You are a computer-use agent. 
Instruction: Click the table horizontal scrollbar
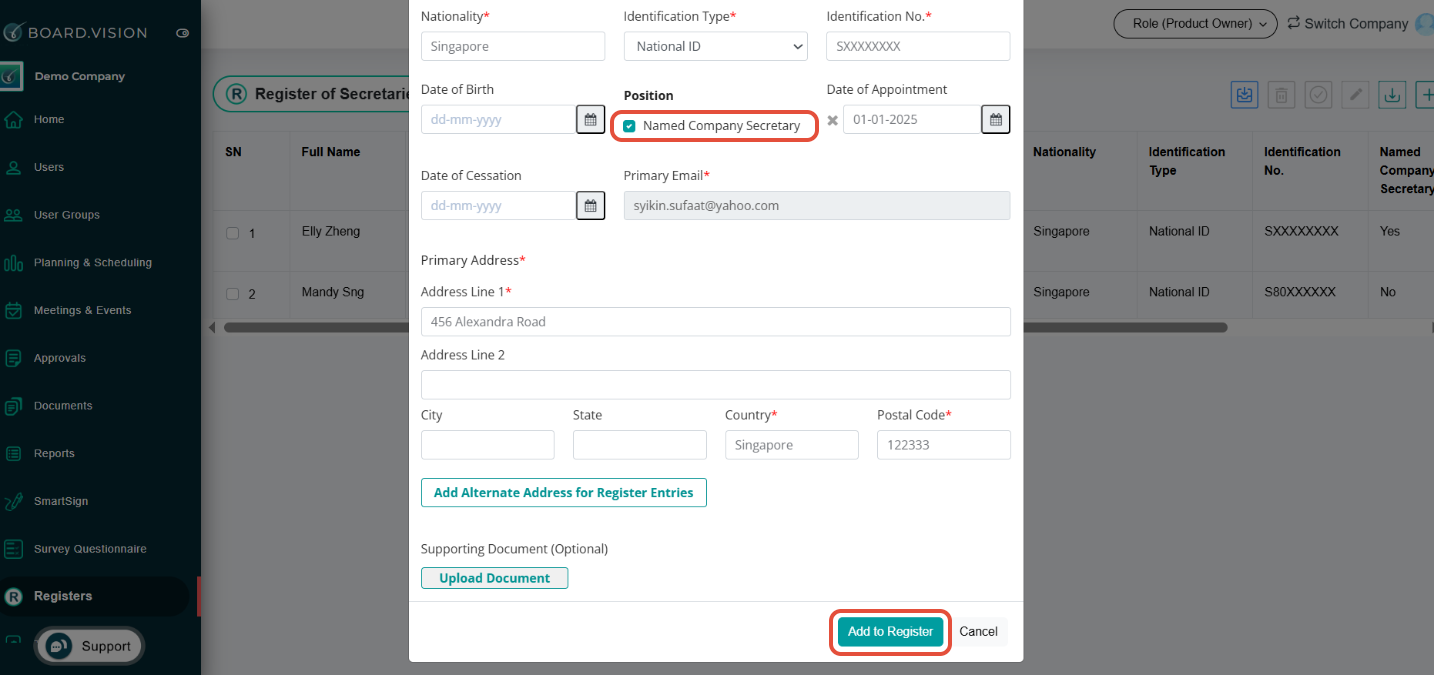726,327
